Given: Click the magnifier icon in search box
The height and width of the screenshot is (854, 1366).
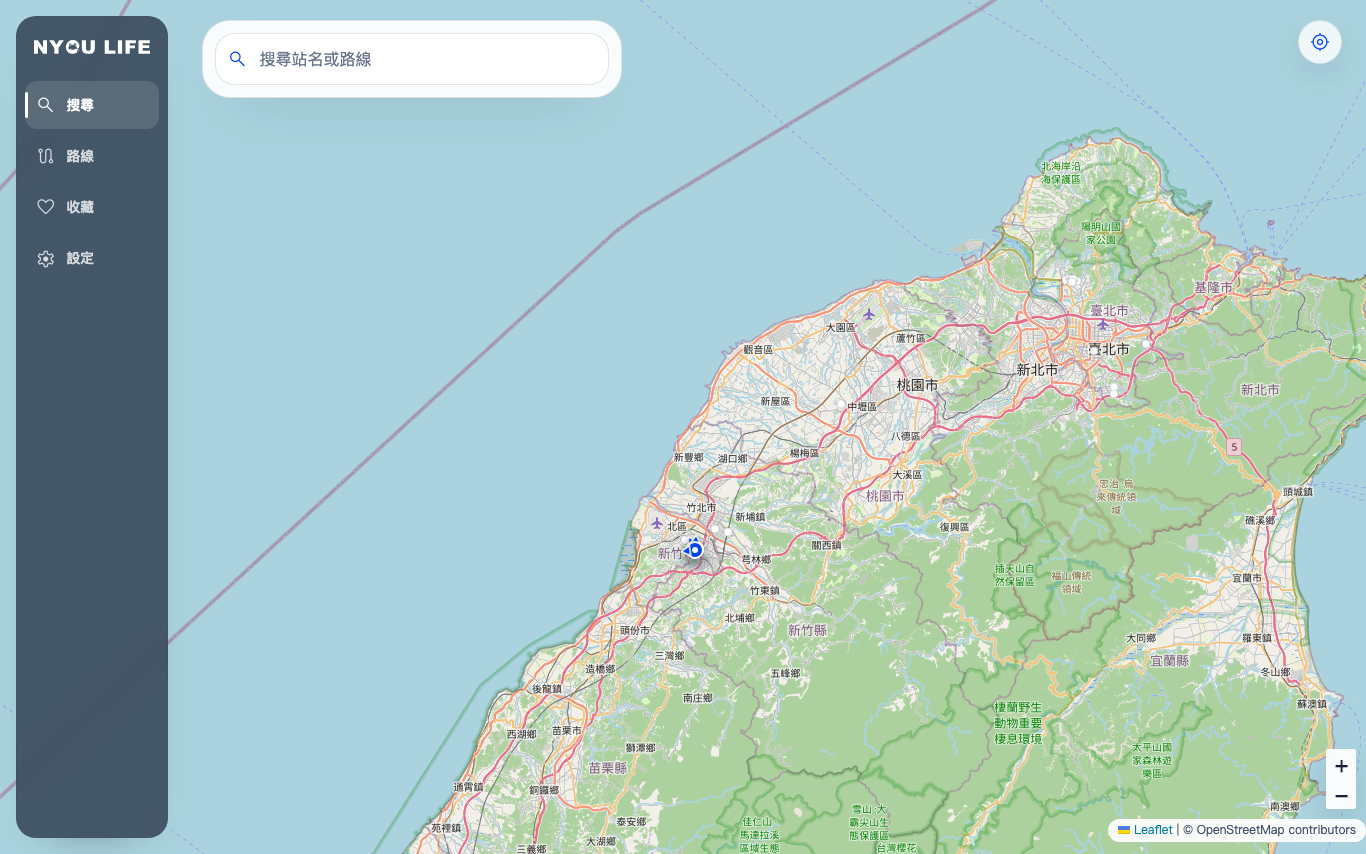Looking at the screenshot, I should tap(237, 59).
